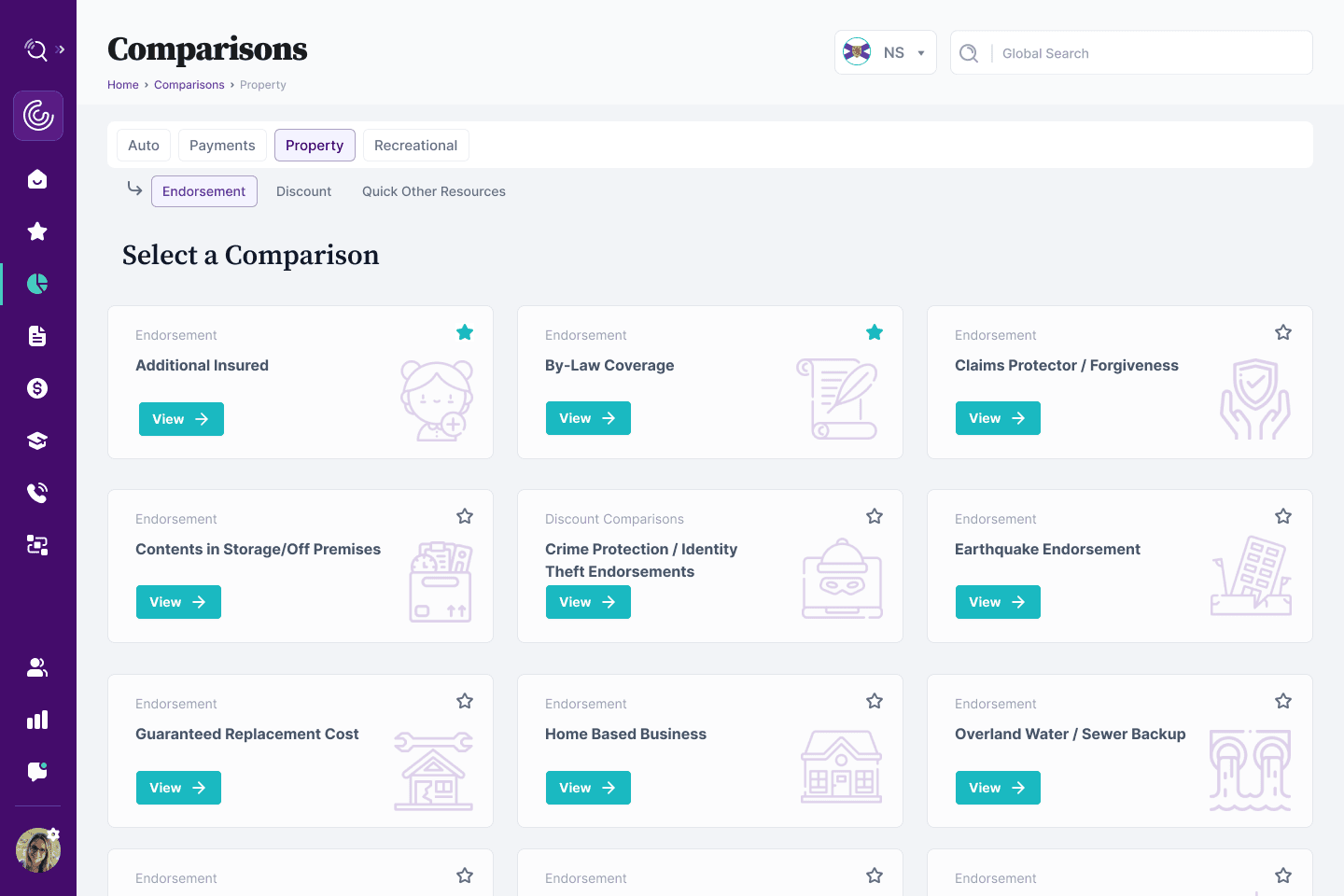Open the graduation cap learning icon

(37, 441)
